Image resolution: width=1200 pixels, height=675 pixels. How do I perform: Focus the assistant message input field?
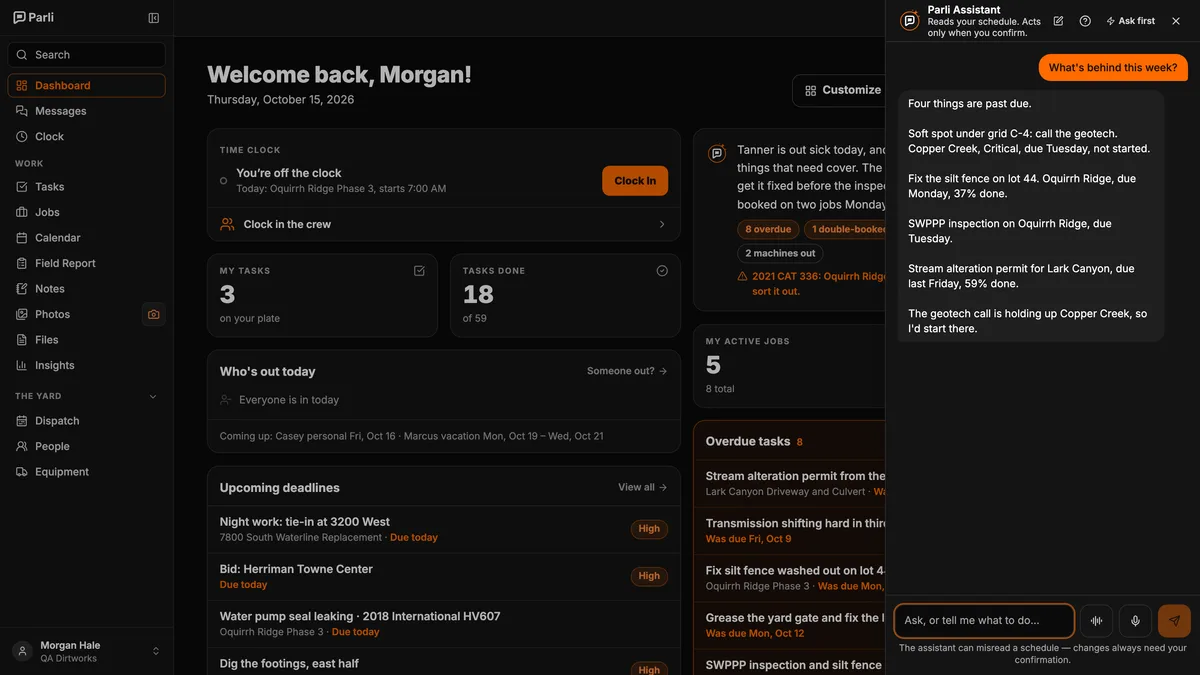tap(984, 621)
